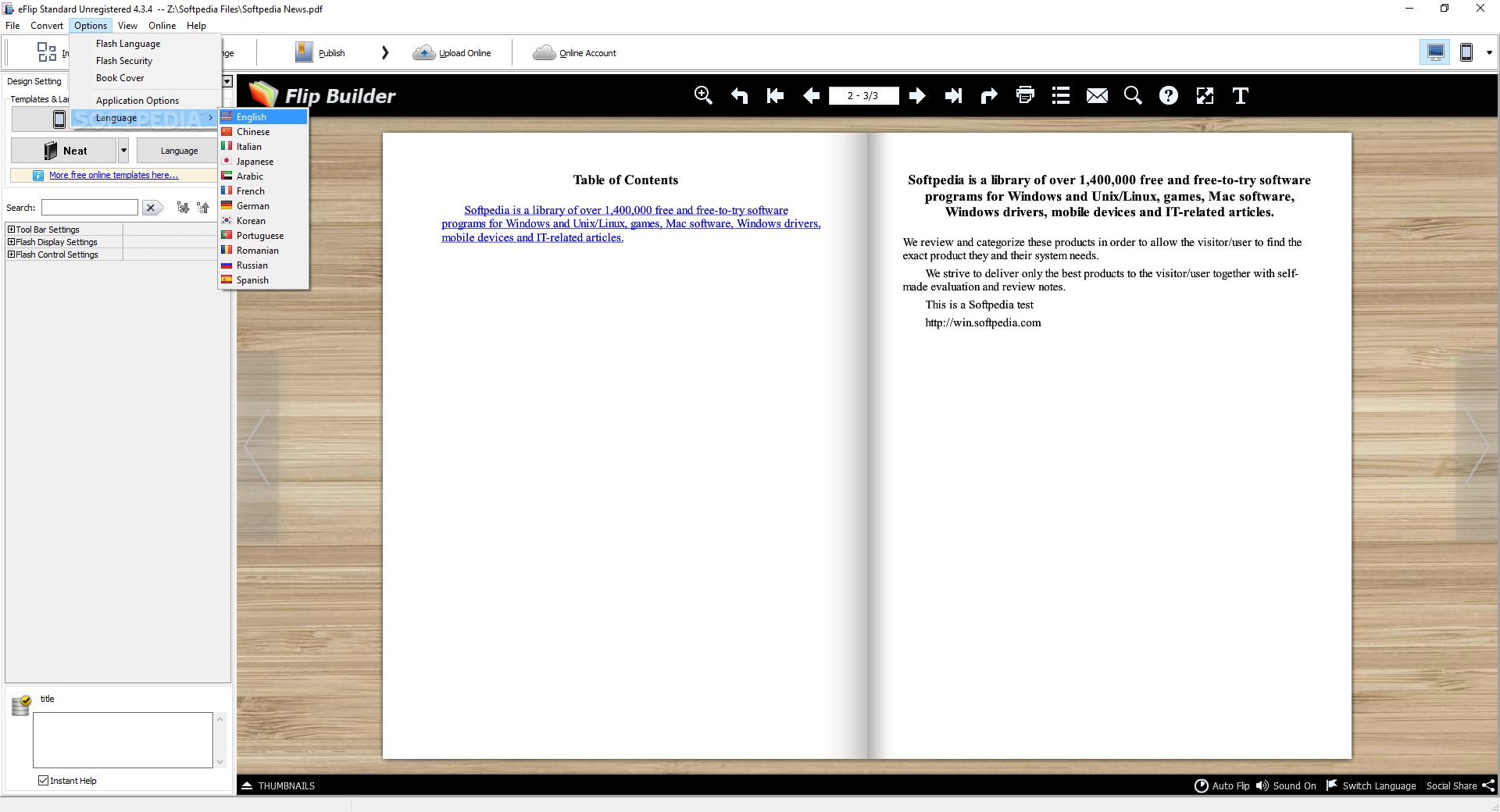
Task: Open THUMBNAILS panel
Action: (279, 785)
